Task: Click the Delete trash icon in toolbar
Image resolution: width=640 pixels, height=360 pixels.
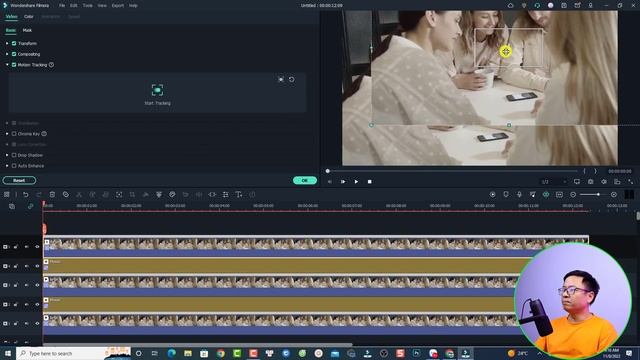Action: click(52, 195)
